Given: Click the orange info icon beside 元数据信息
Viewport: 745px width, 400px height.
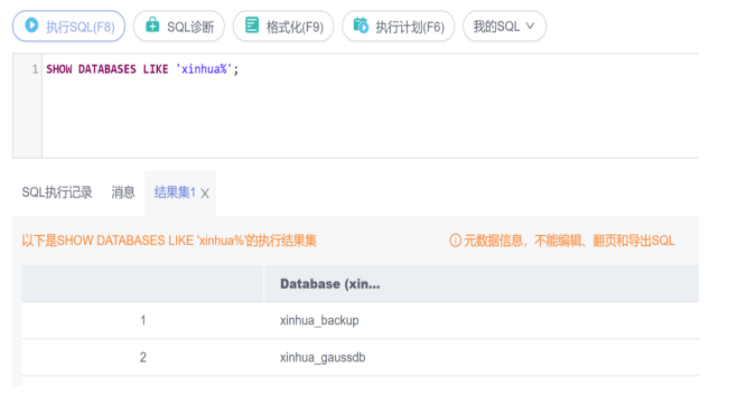Looking at the screenshot, I should point(455,241).
